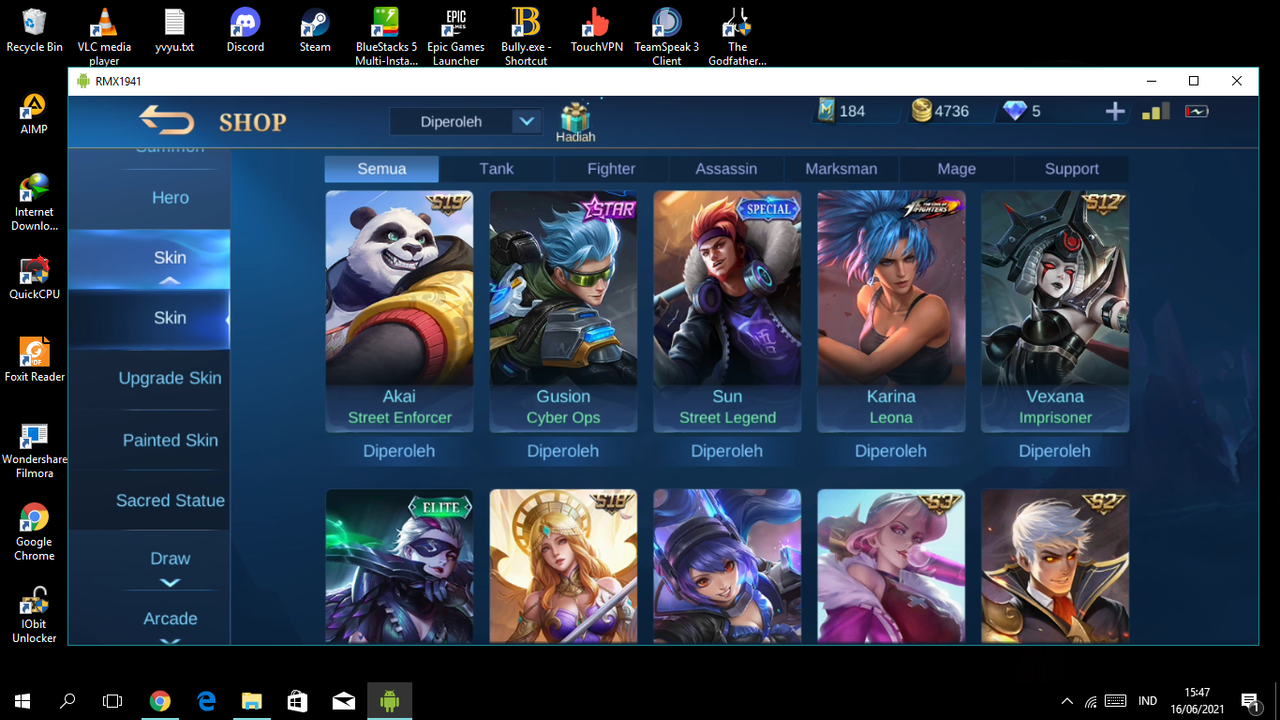Click the plus icon to add diamonds
The image size is (1280, 720).
(1115, 112)
